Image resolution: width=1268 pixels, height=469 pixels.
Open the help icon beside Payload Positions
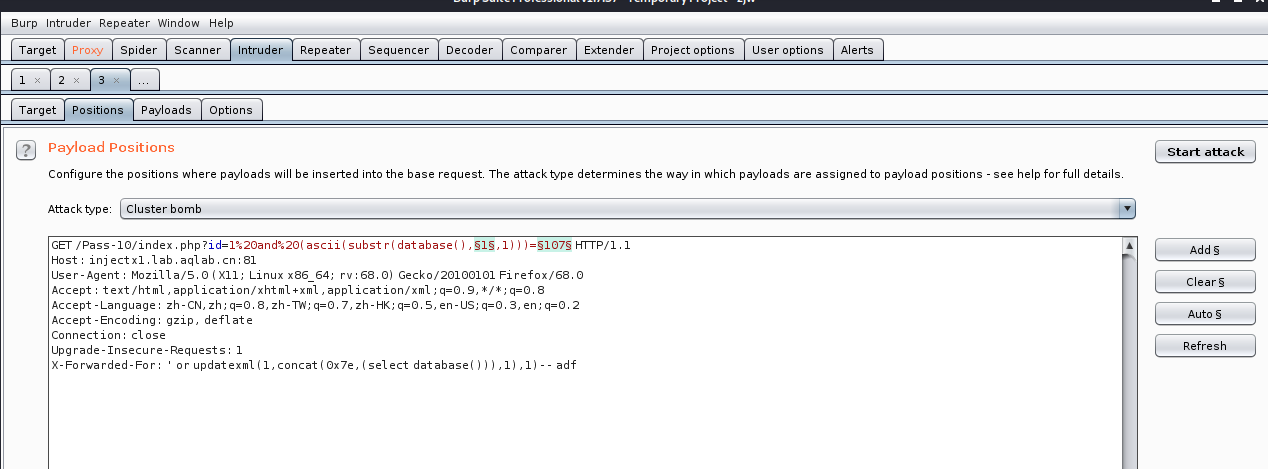tap(27, 150)
